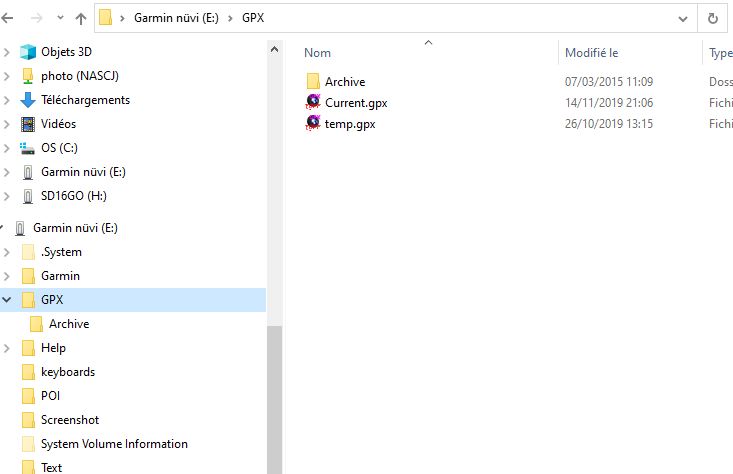Sort by Modifié le column header
733x474 pixels.
(591, 53)
